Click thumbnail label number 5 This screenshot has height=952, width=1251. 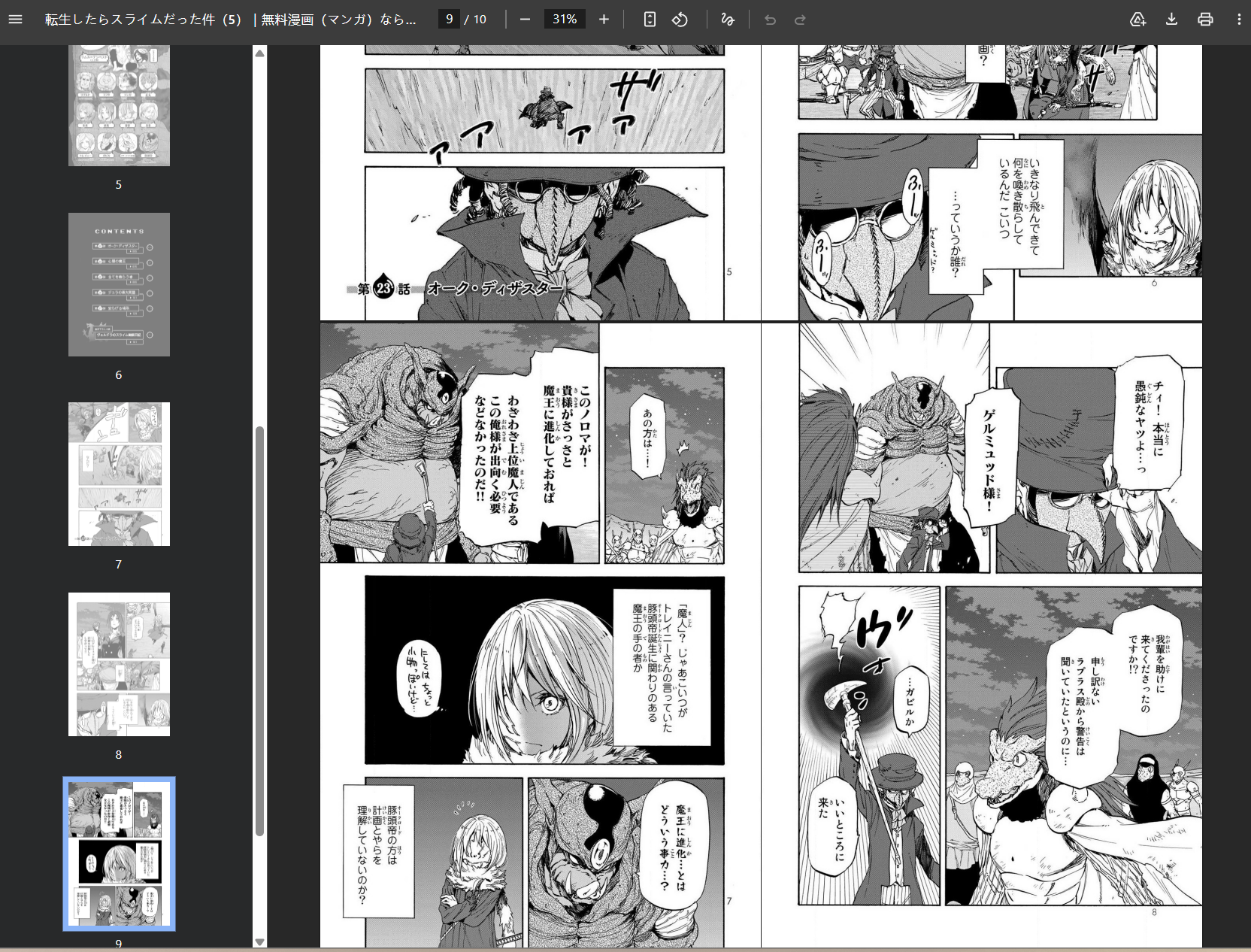click(x=118, y=184)
